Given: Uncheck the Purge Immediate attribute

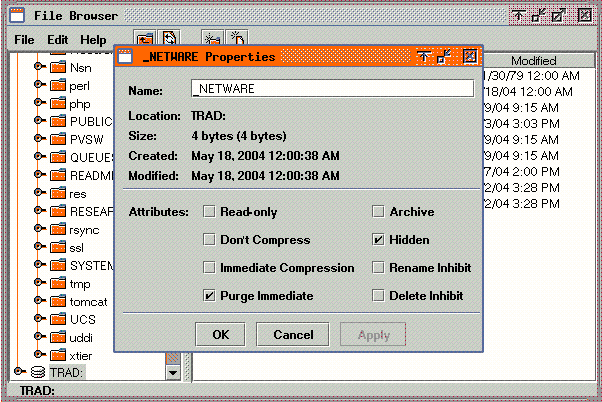Looking at the screenshot, I should (x=209, y=296).
